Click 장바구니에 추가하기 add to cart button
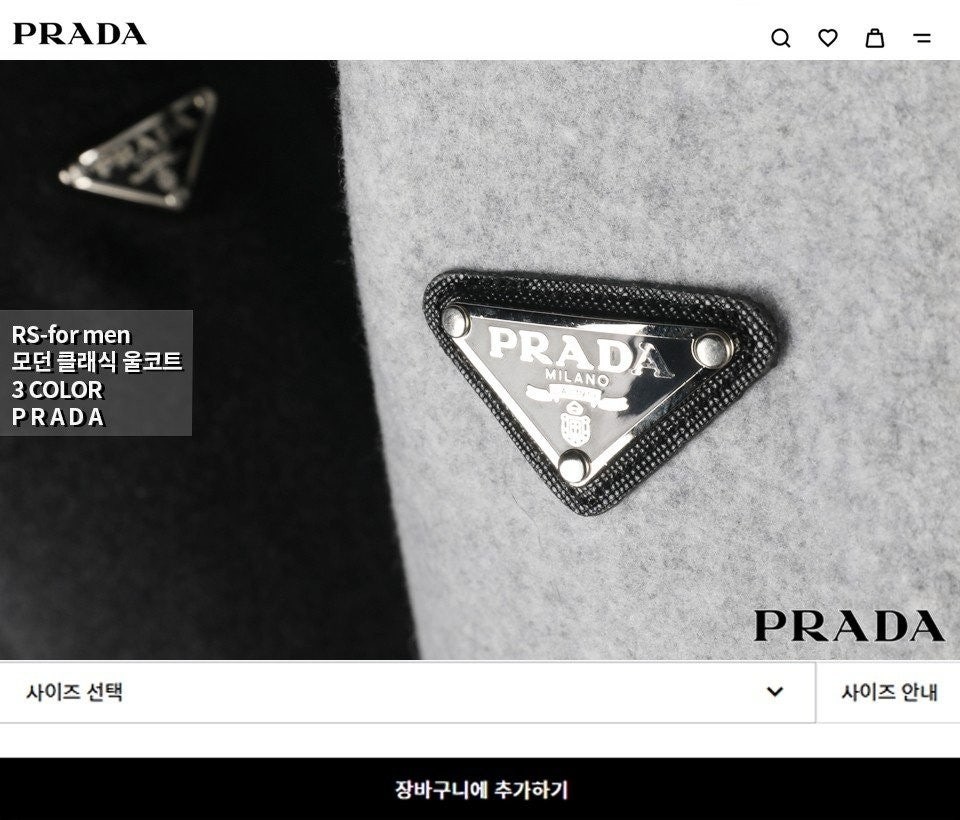The image size is (960, 820). click(x=480, y=789)
